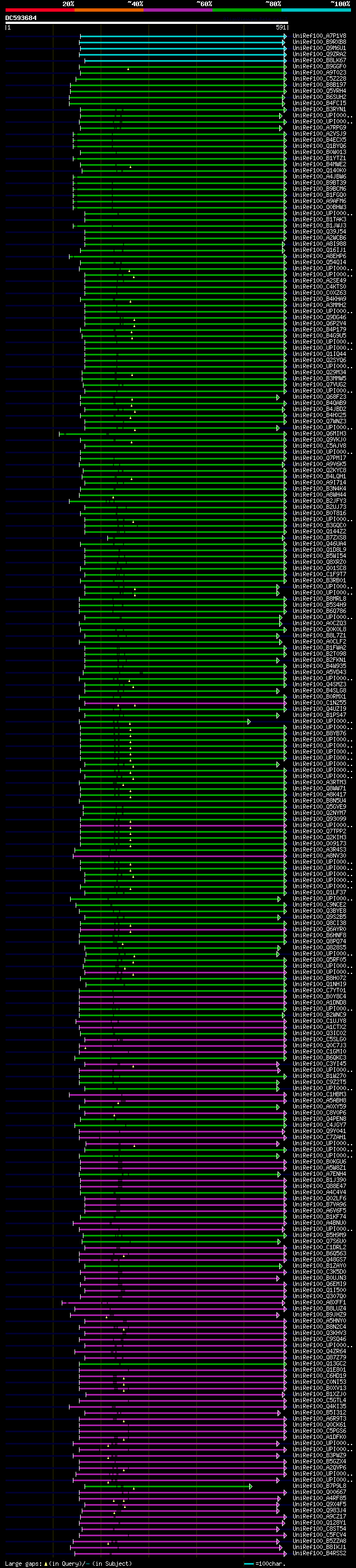Image resolution: width=356 pixels, height=1568 pixels.
Task: Select the UniRef100_A2VSJ9 label
Action: click(319, 134)
